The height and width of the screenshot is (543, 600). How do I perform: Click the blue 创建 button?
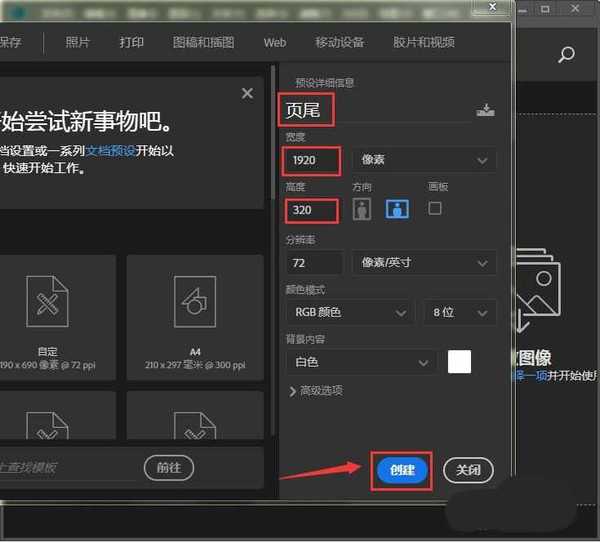pyautogui.click(x=401, y=470)
